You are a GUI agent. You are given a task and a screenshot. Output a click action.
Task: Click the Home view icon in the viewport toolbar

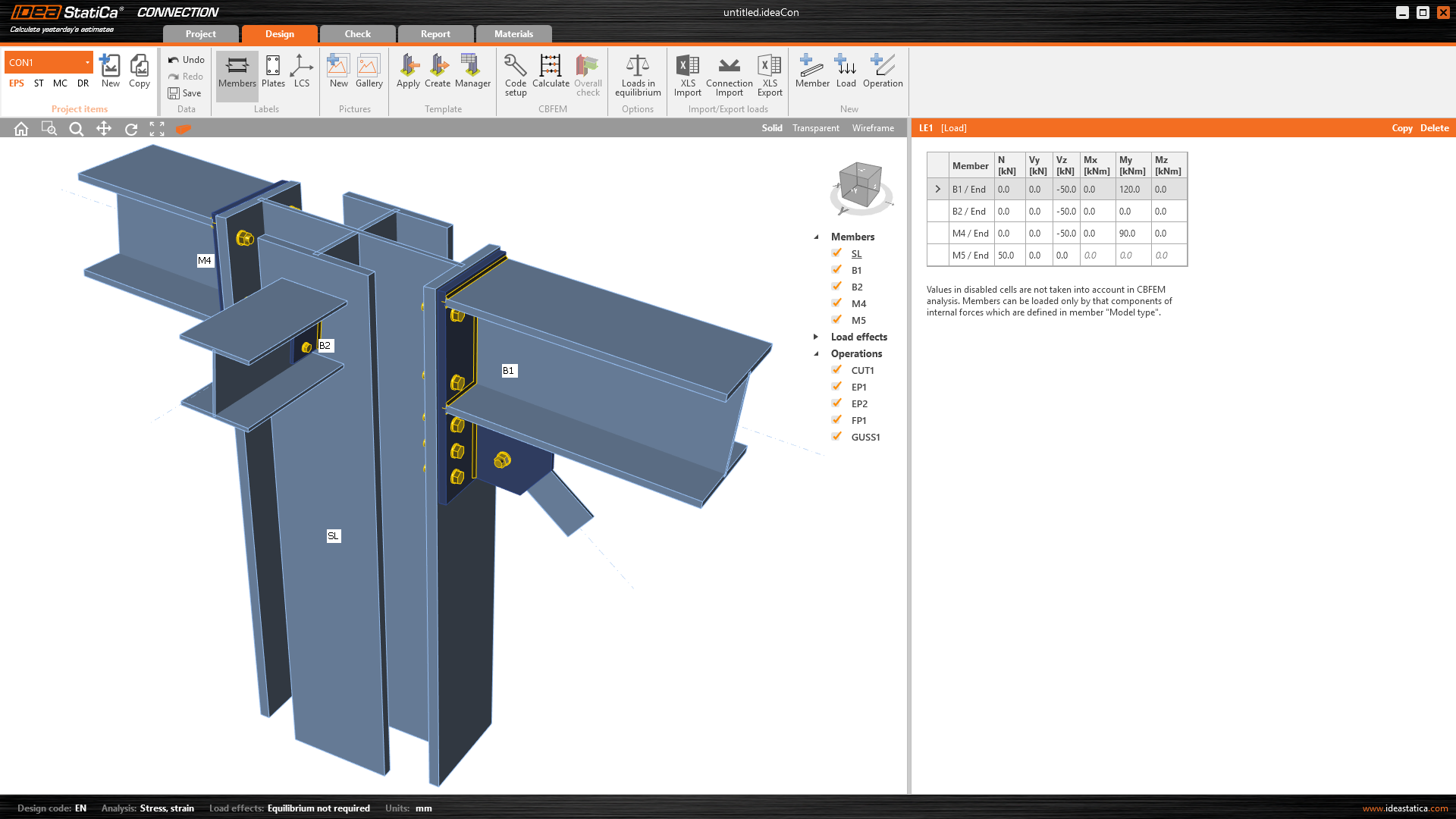coord(21,129)
